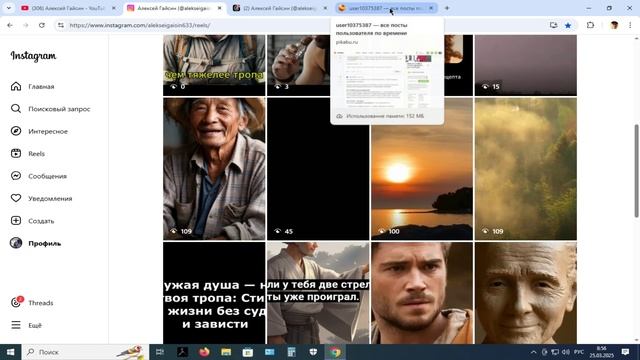Open Сообщения messenger icon
The image size is (640, 360).
click(x=16, y=176)
